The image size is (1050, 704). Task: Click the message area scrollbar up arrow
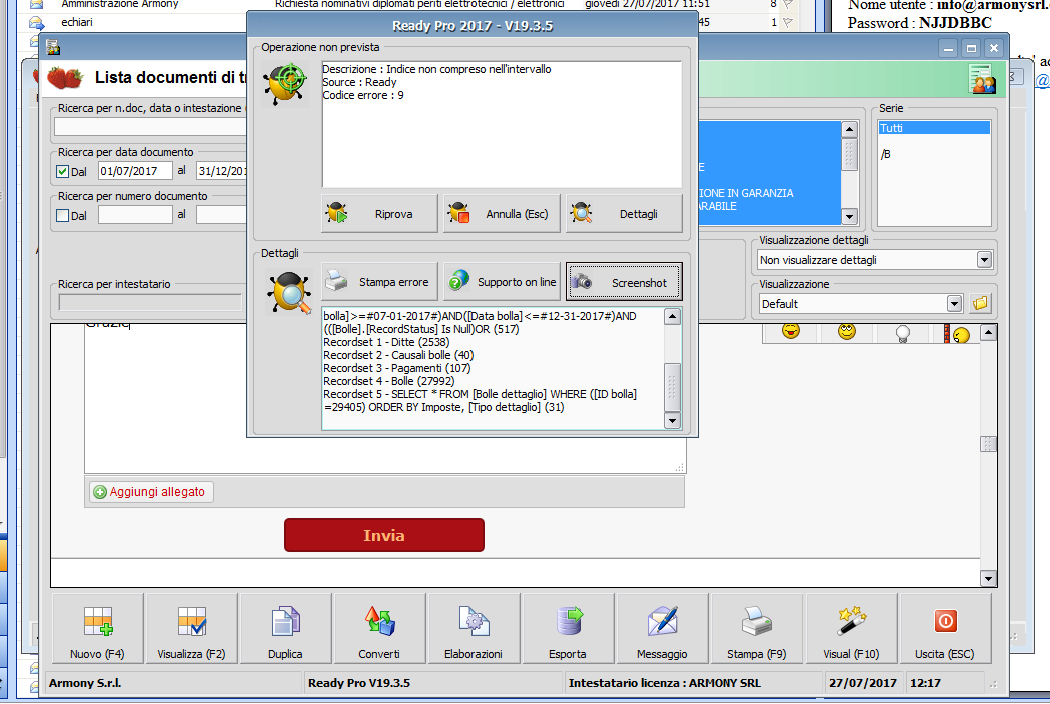[988, 333]
